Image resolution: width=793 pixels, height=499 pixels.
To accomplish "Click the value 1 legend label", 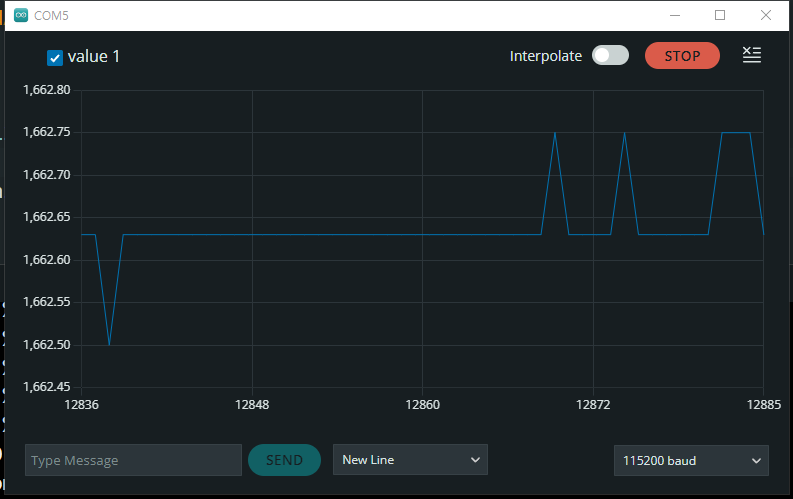I will (94, 57).
